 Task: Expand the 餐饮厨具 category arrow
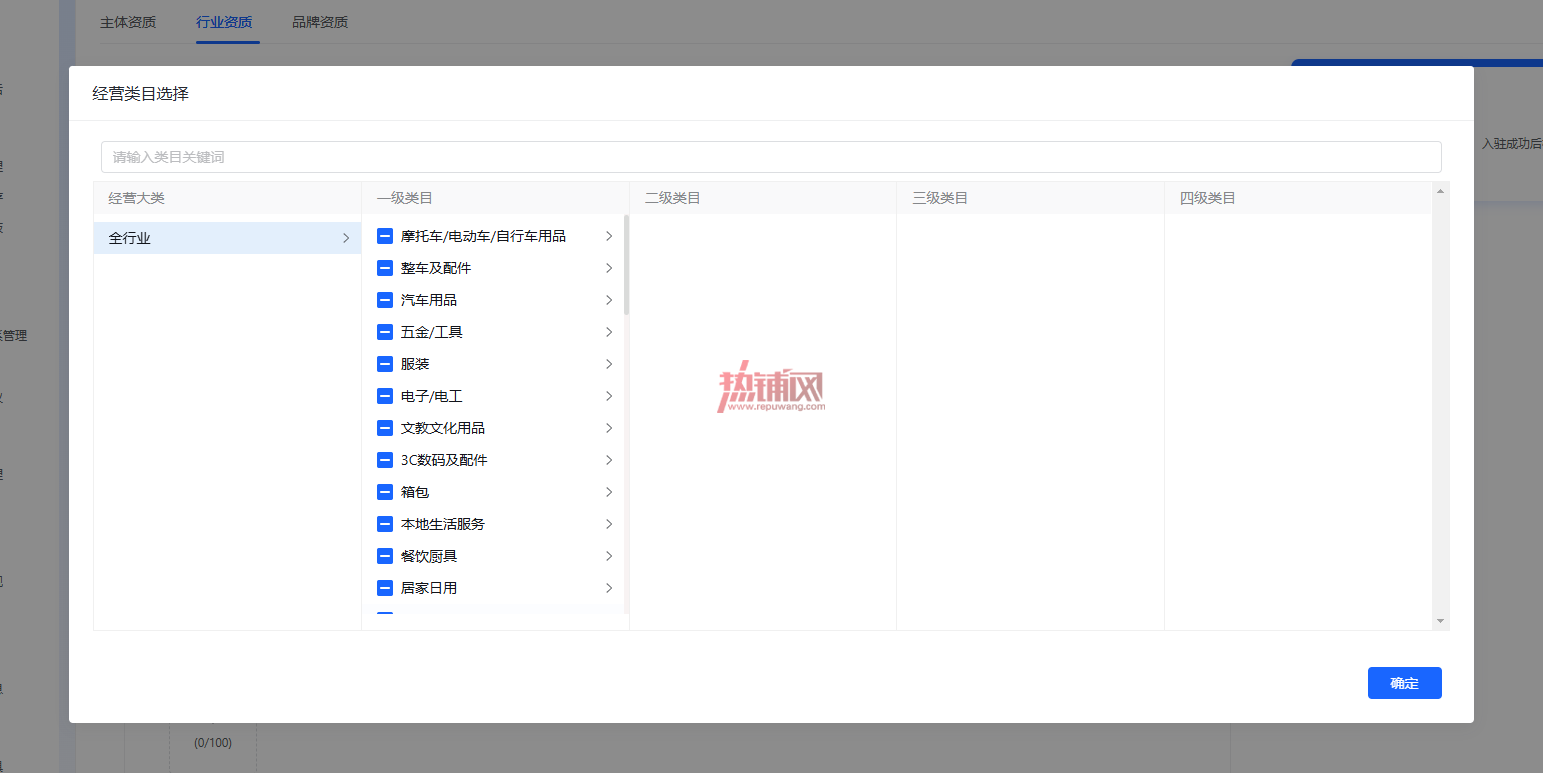[609, 556]
